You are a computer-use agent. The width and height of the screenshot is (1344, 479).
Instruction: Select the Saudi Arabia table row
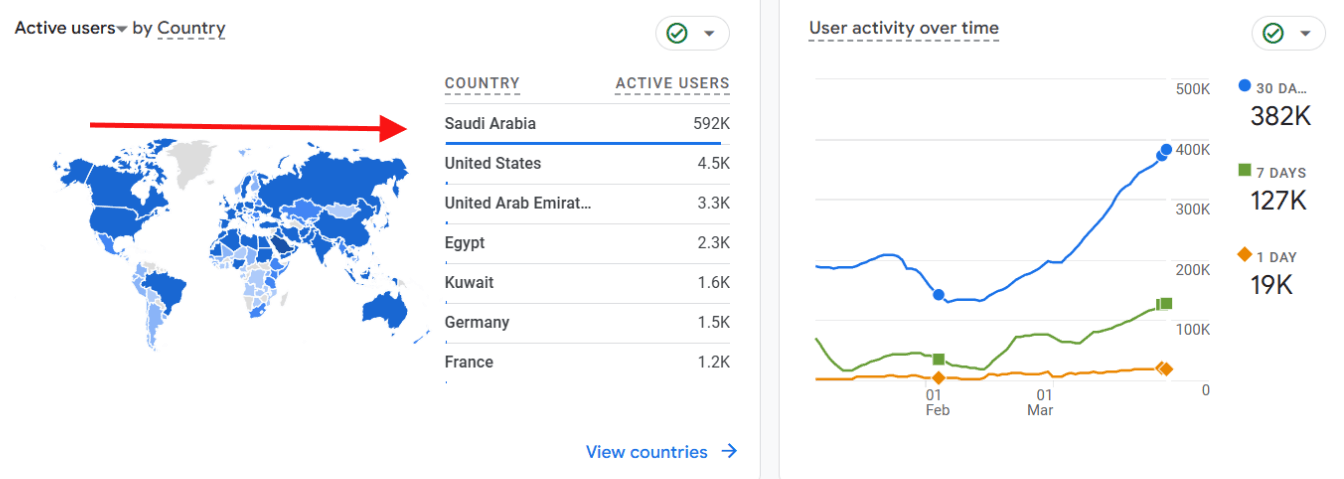tap(587, 124)
